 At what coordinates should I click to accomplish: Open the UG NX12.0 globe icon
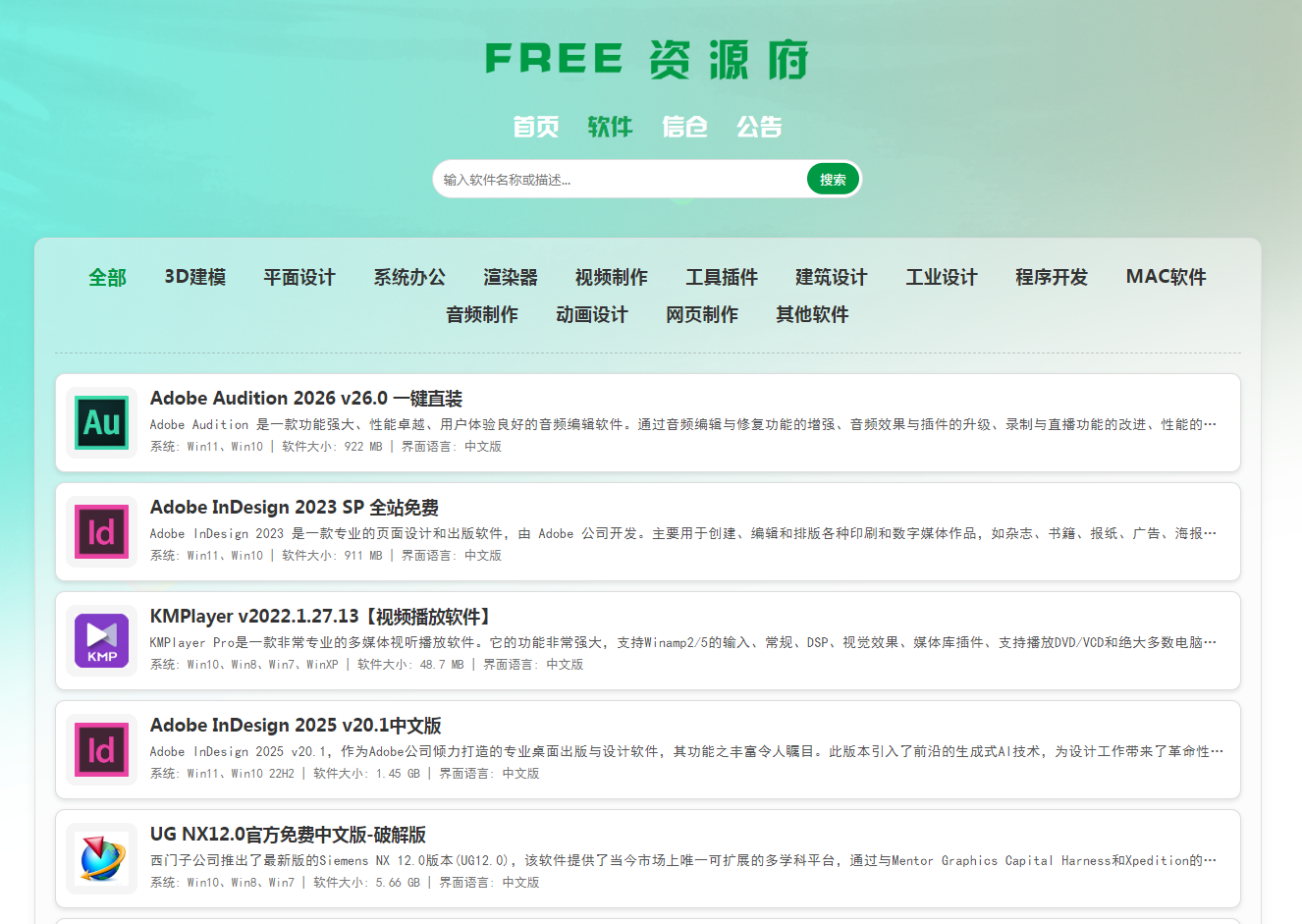102,859
